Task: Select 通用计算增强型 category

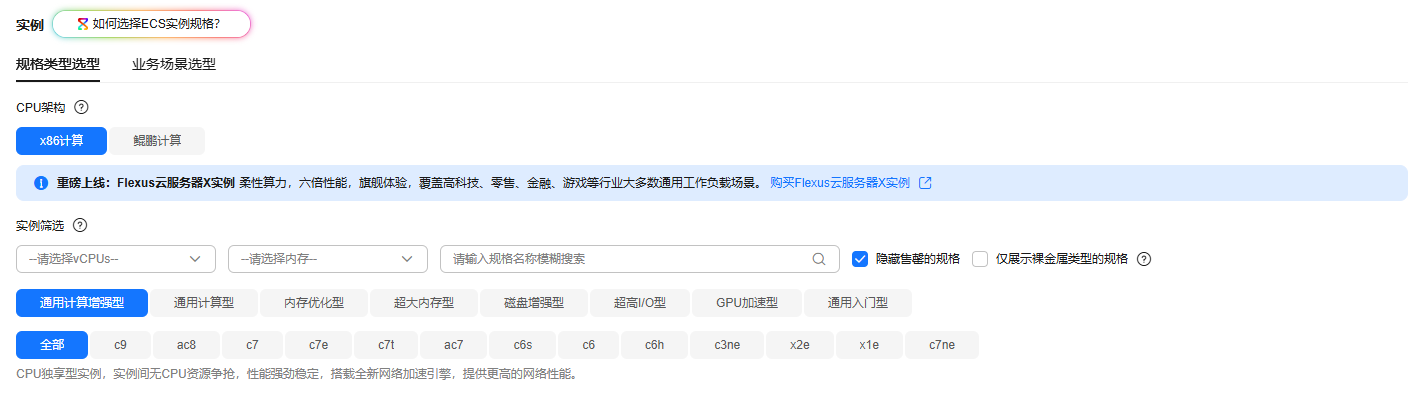Action: pos(82,303)
